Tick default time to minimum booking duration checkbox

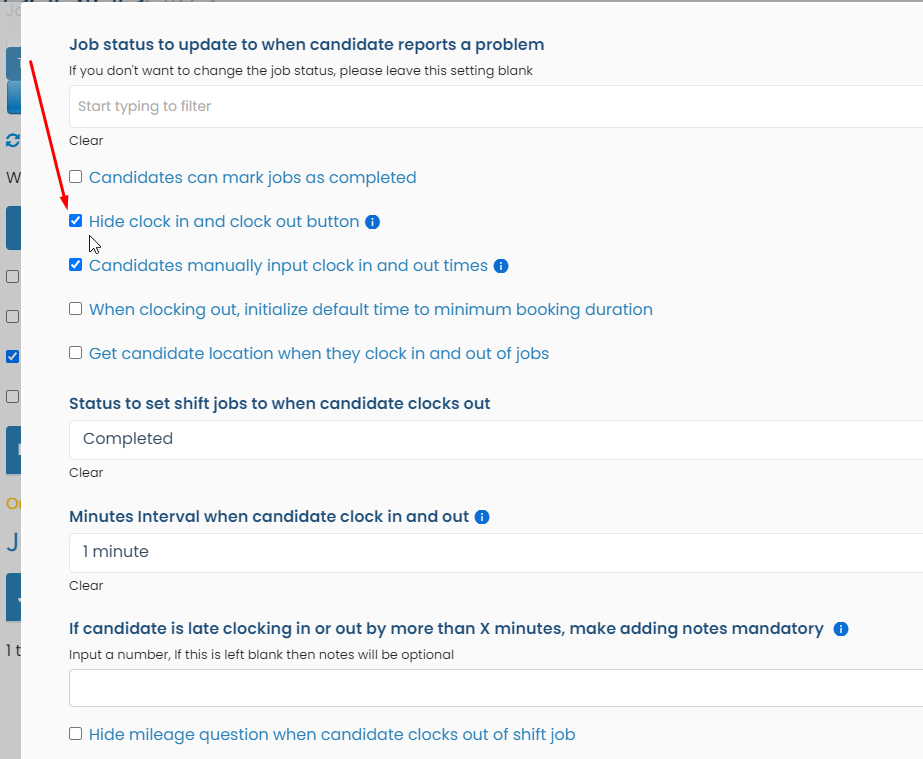[x=75, y=309]
